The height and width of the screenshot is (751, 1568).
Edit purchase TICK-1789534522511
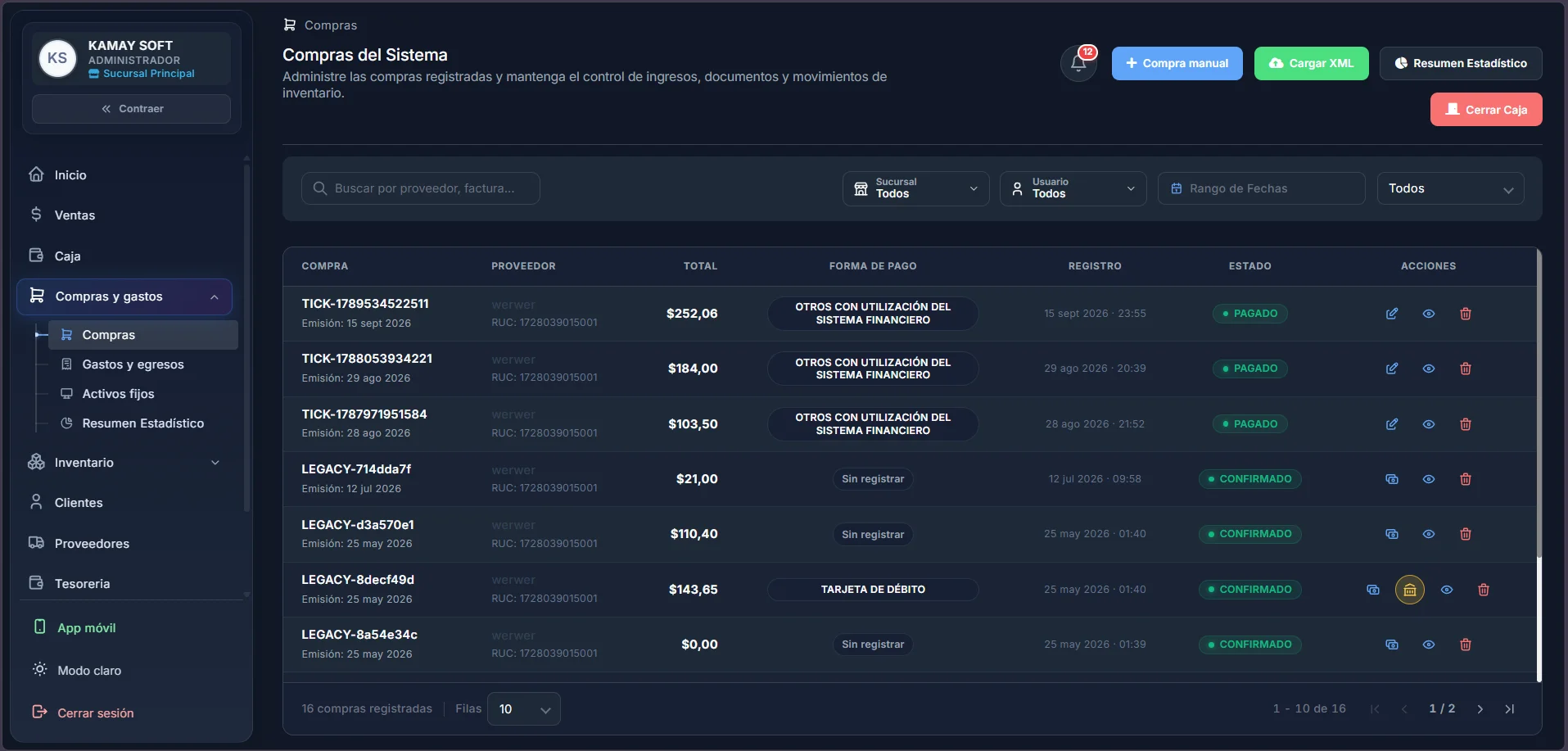1391,314
